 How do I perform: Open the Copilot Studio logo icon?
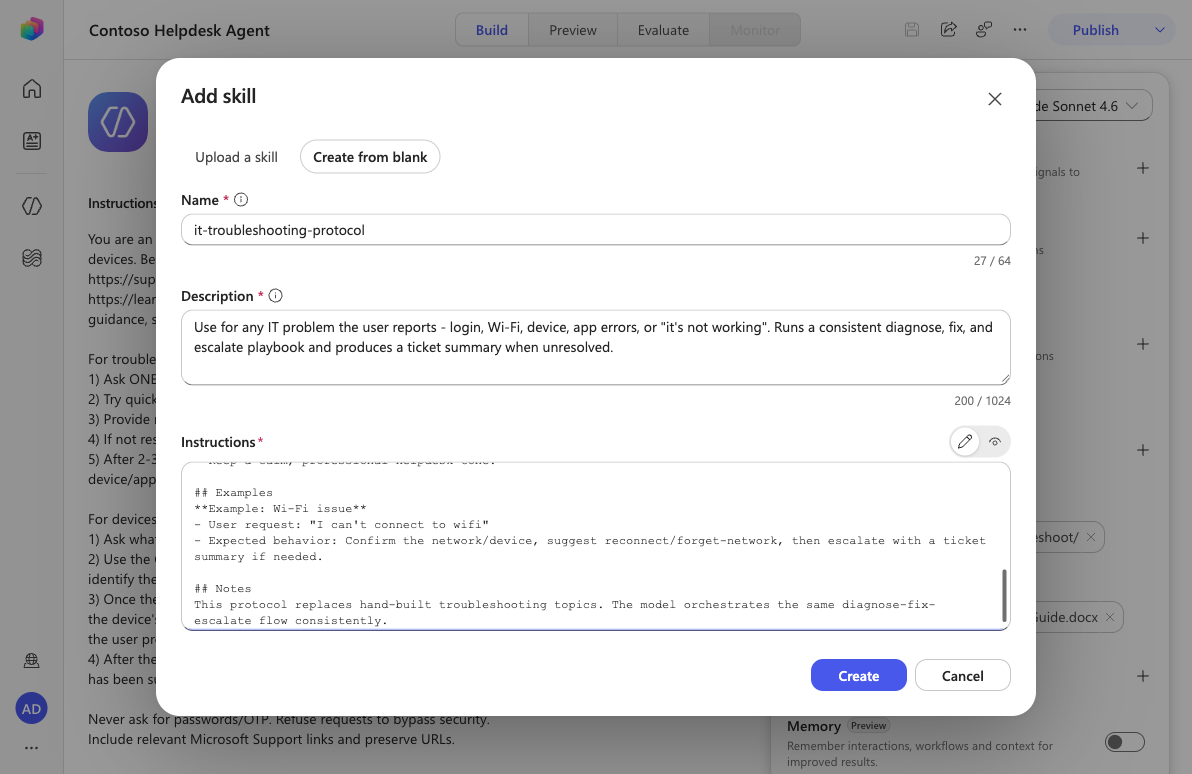point(32,29)
